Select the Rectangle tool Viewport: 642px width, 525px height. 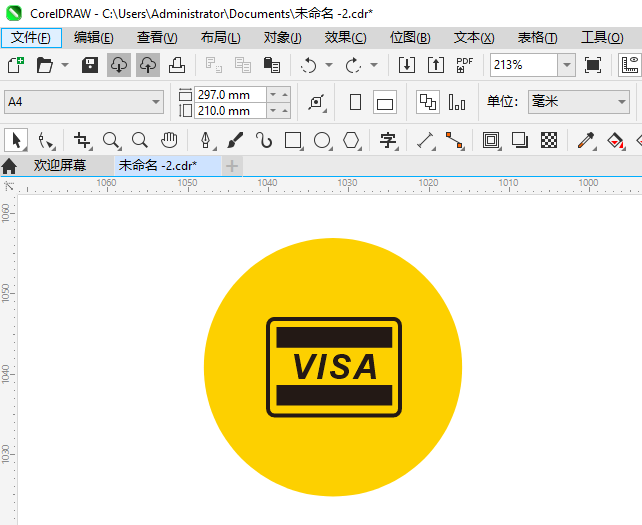tap(293, 140)
